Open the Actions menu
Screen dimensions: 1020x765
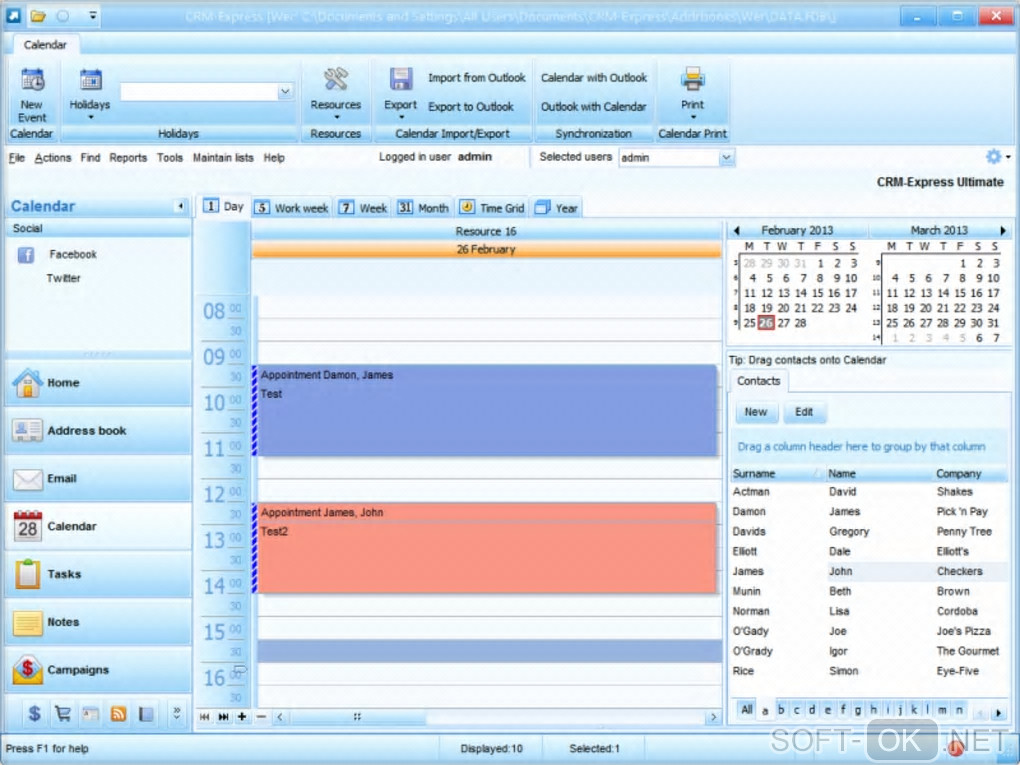(53, 157)
